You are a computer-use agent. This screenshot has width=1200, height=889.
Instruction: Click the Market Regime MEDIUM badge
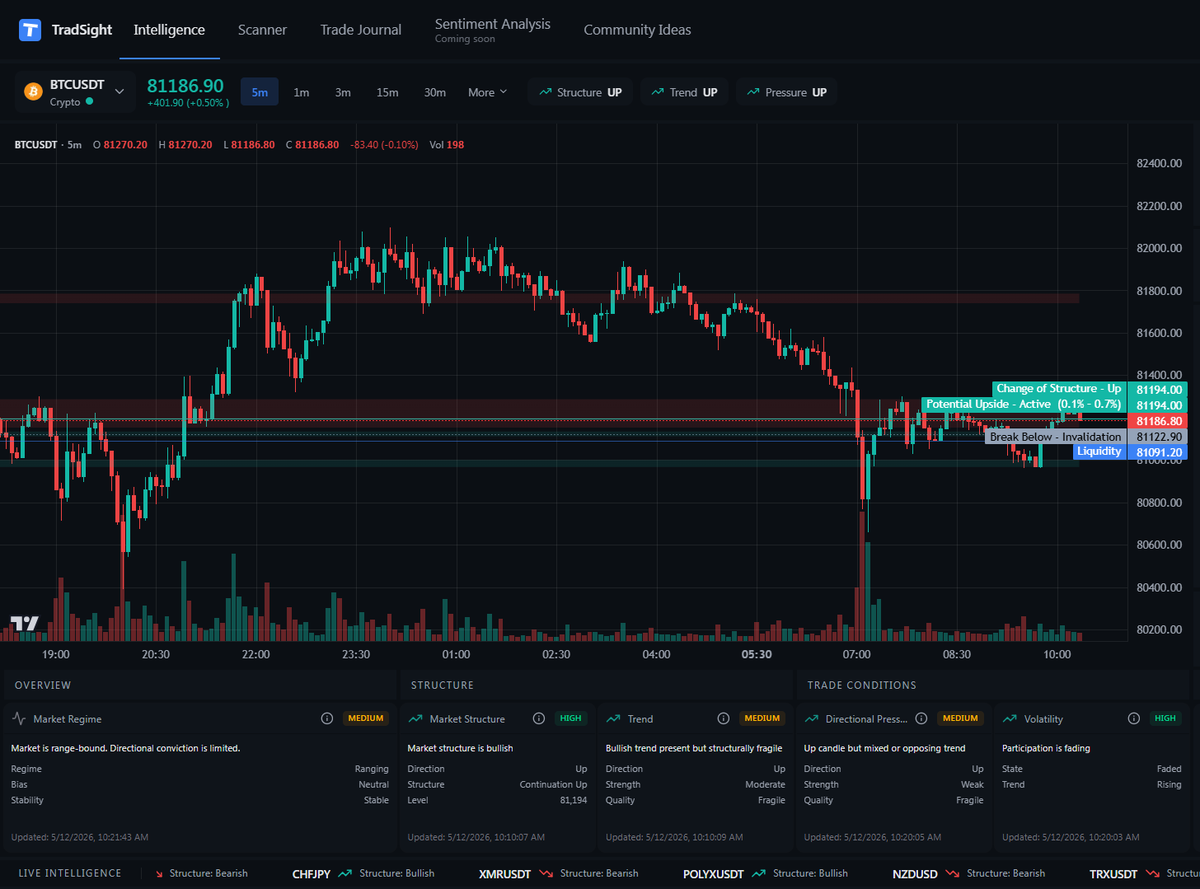click(x=365, y=718)
